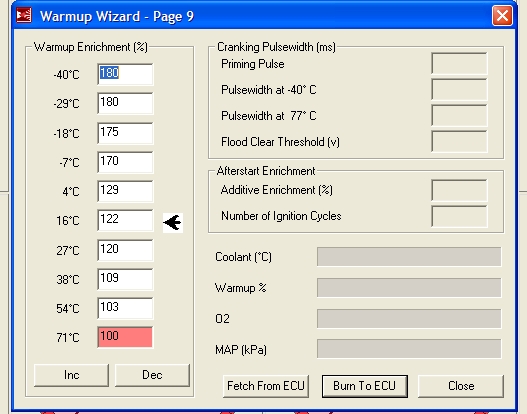Screen dimensions: 527x414
Task: Click the Close button
Action: (x=461, y=386)
